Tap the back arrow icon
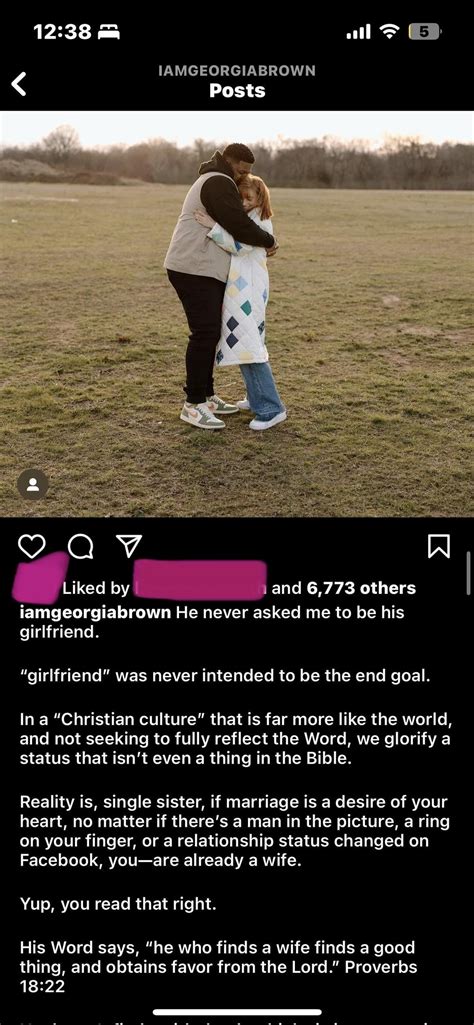 [x=20, y=83]
